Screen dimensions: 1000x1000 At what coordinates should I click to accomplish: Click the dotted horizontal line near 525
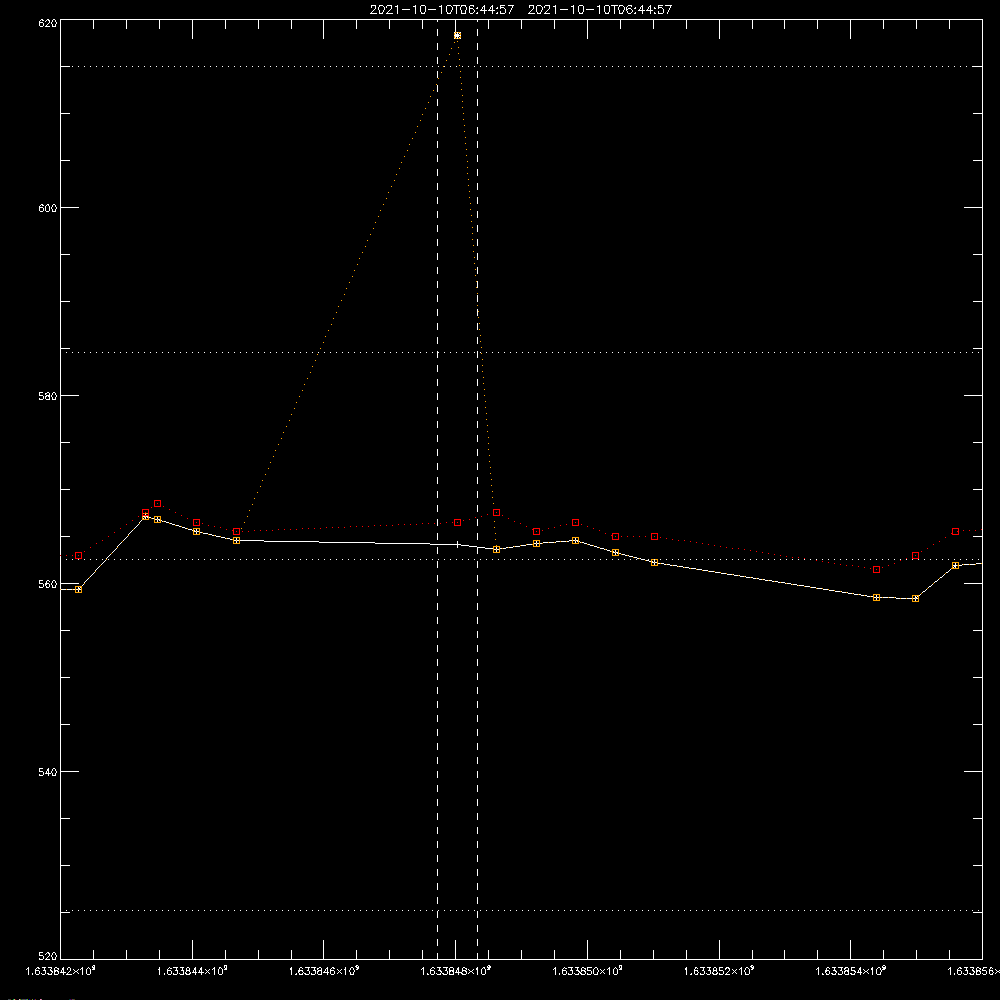521,911
